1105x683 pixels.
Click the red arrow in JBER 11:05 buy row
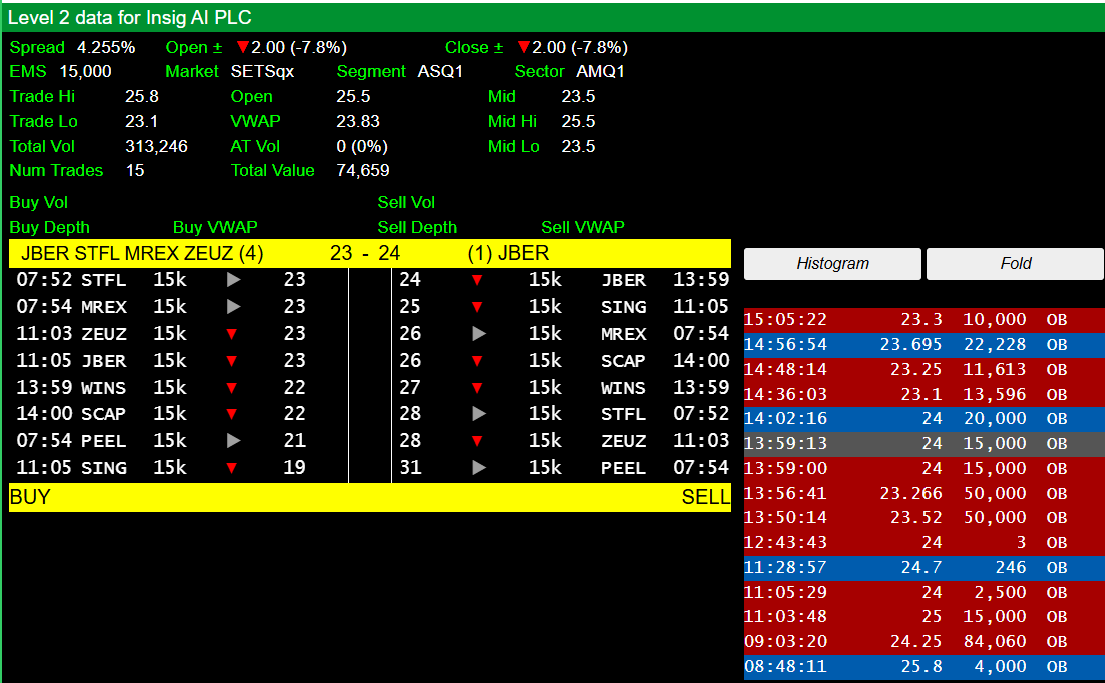pyautogui.click(x=232, y=361)
